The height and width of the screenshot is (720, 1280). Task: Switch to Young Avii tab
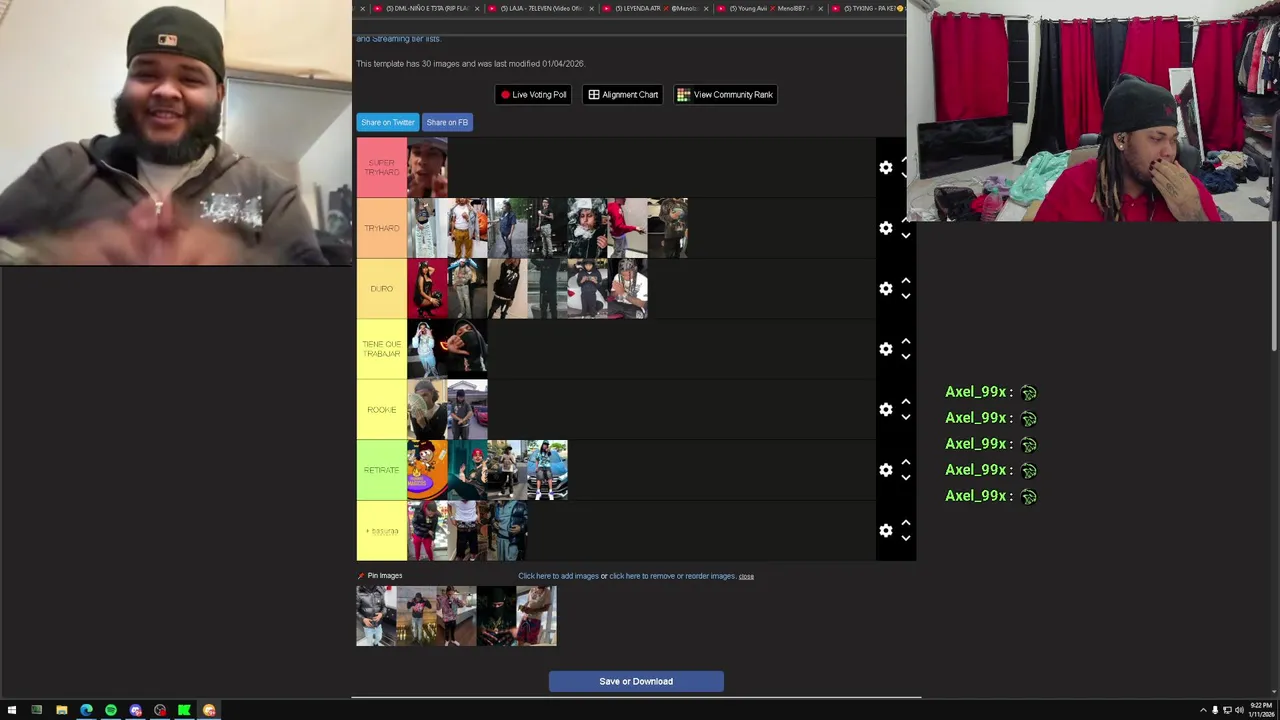click(769, 8)
